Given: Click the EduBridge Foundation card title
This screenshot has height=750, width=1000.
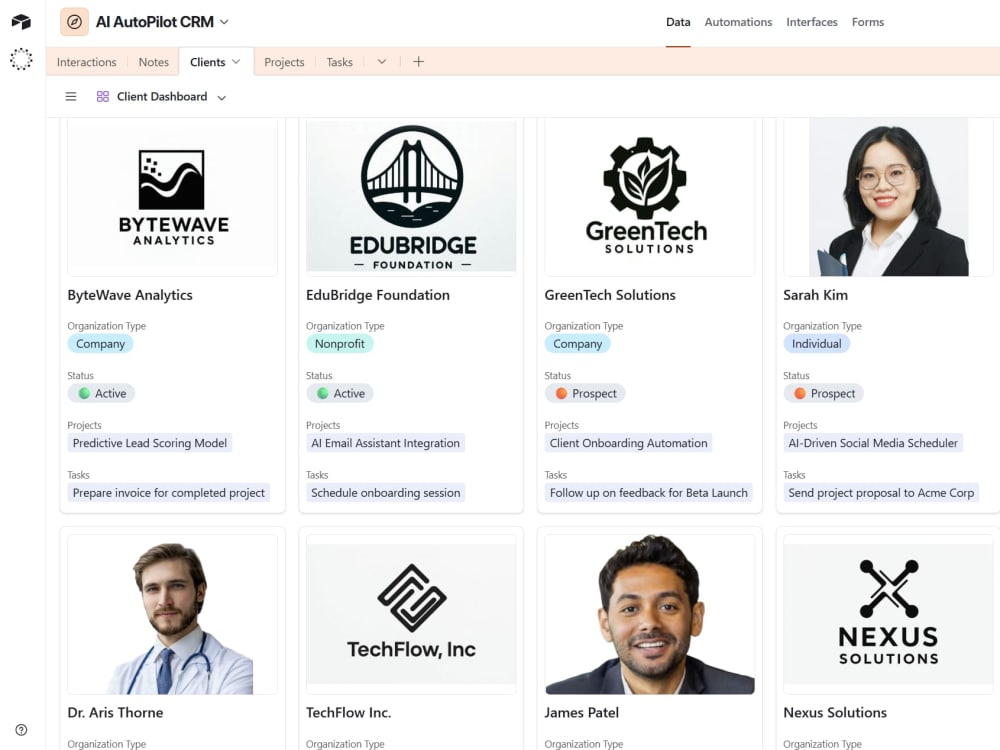Looking at the screenshot, I should (378, 295).
